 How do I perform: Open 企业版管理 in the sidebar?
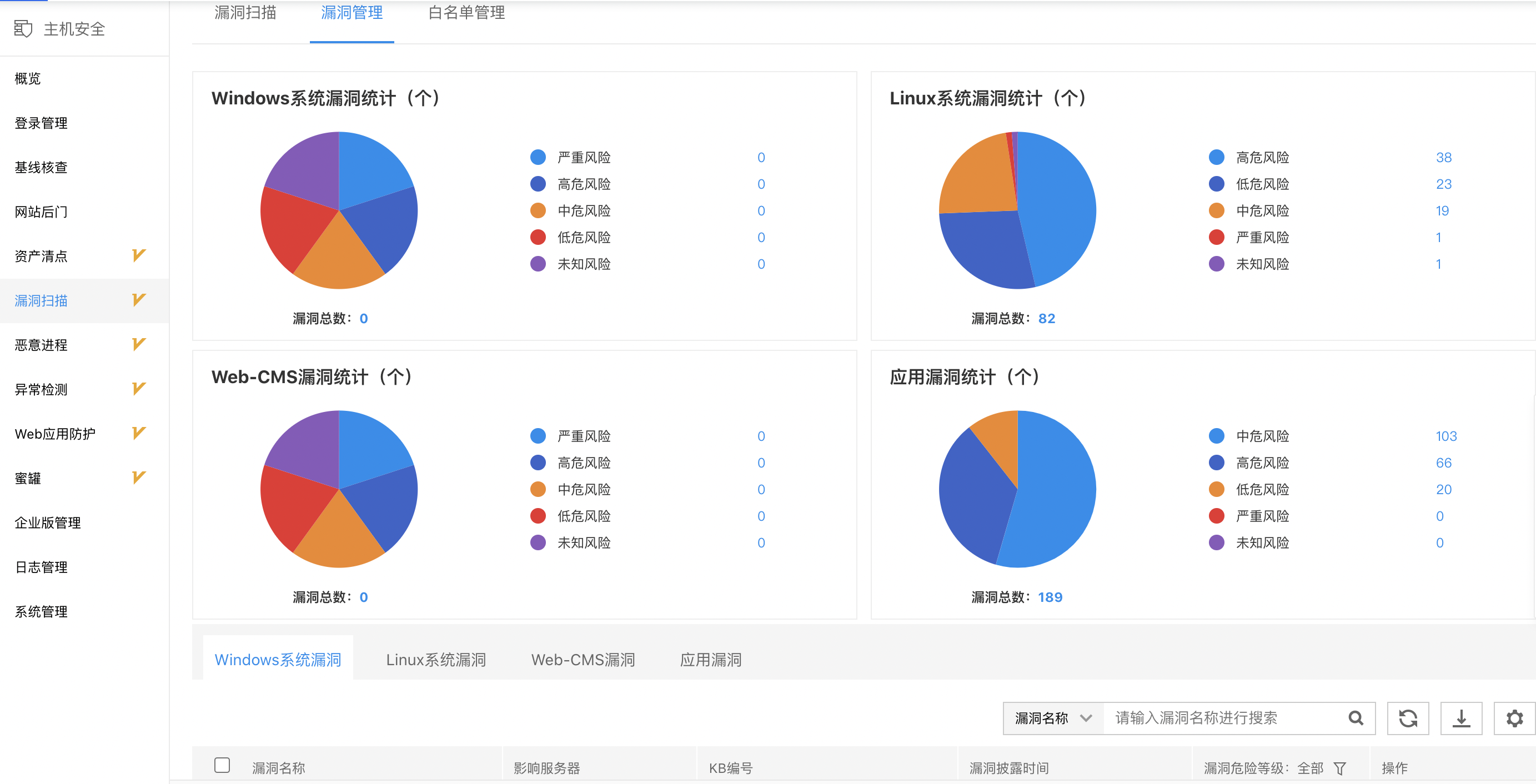pos(84,522)
